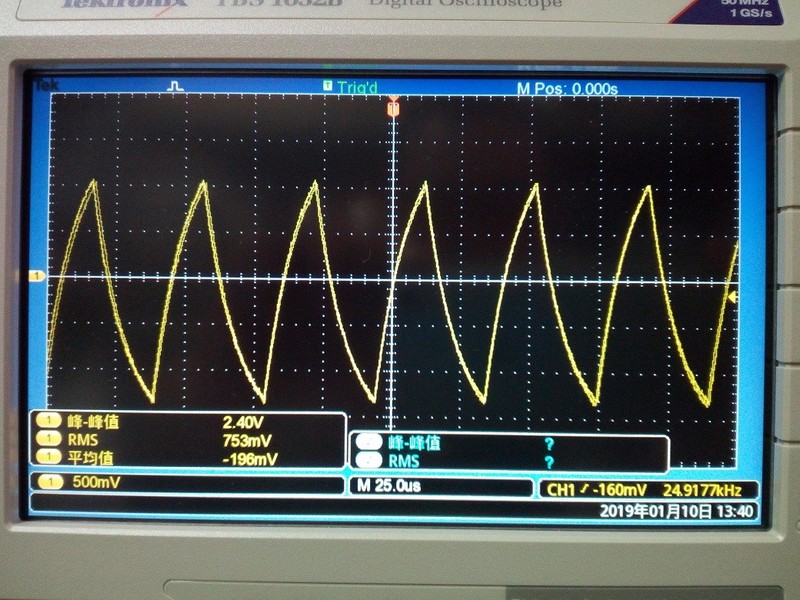Click channel 1 badge beside RMS 753mV

point(45,440)
